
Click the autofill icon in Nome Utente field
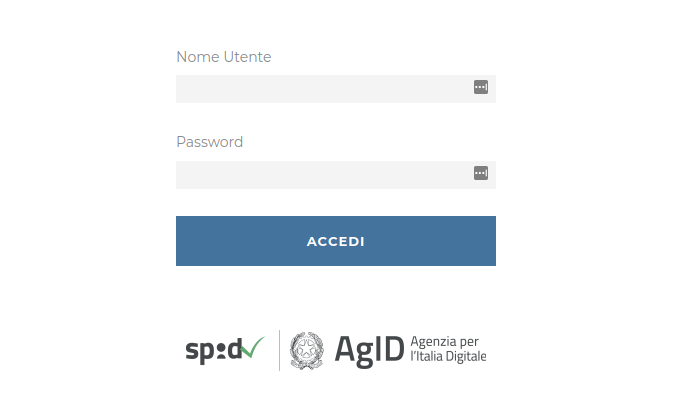point(481,87)
